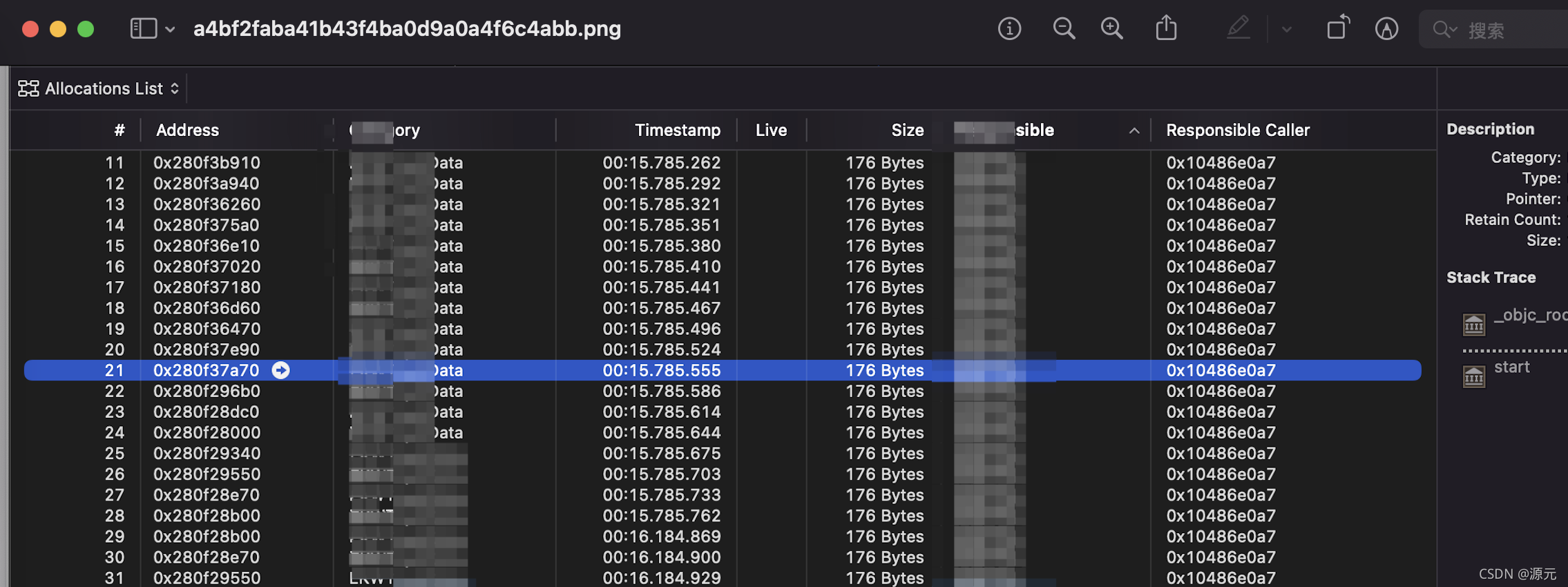The image size is (1568, 587).
Task: Select row with address 0x280f375a0
Action: (723, 225)
